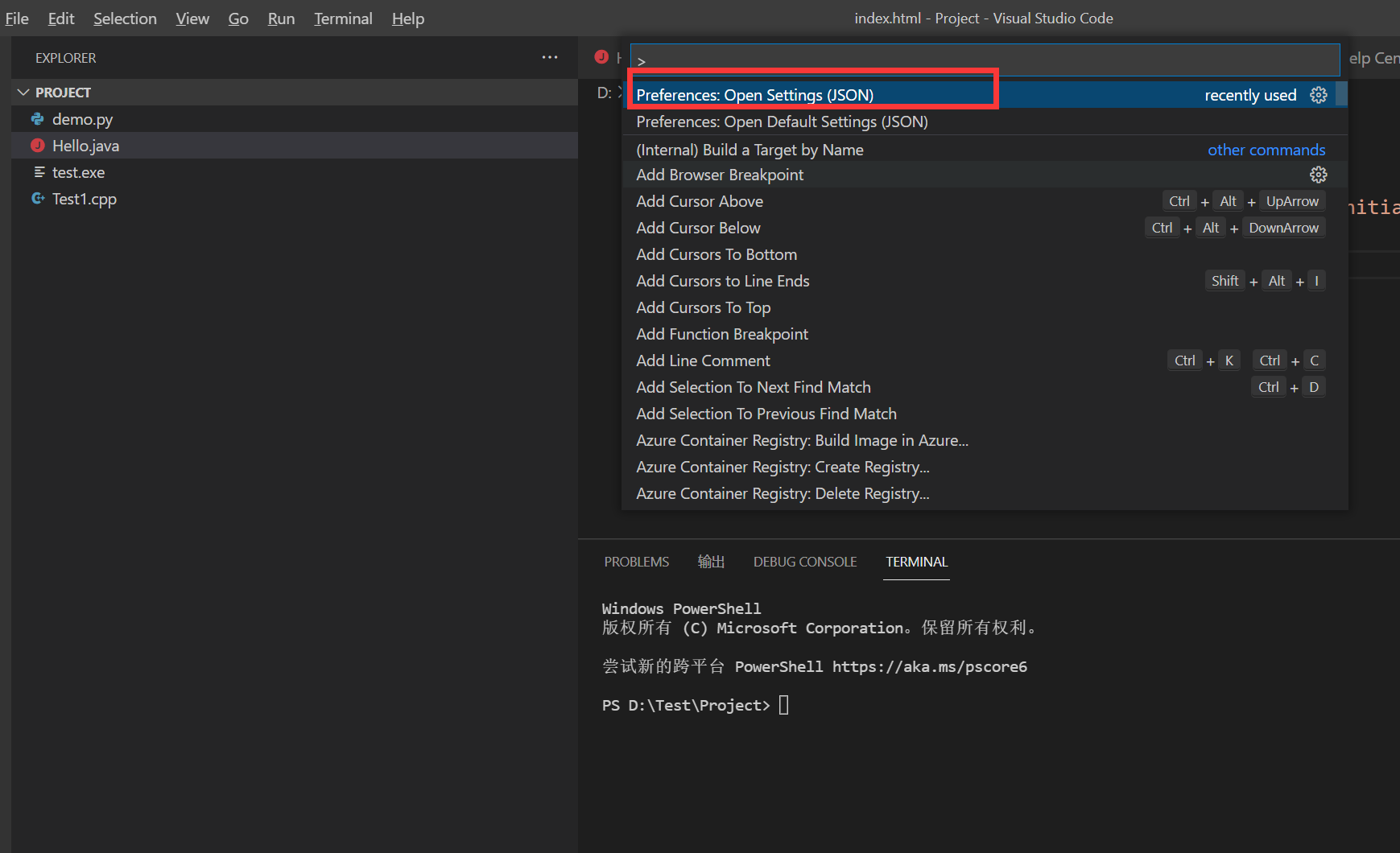Switch to the DEBUG CONSOLE tab
The height and width of the screenshot is (853, 1400).
click(x=805, y=562)
